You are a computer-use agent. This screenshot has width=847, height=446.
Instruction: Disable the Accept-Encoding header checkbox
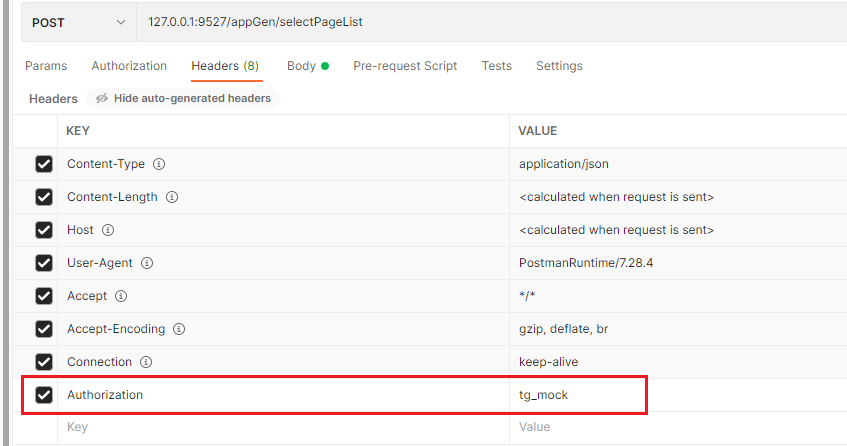(44, 329)
